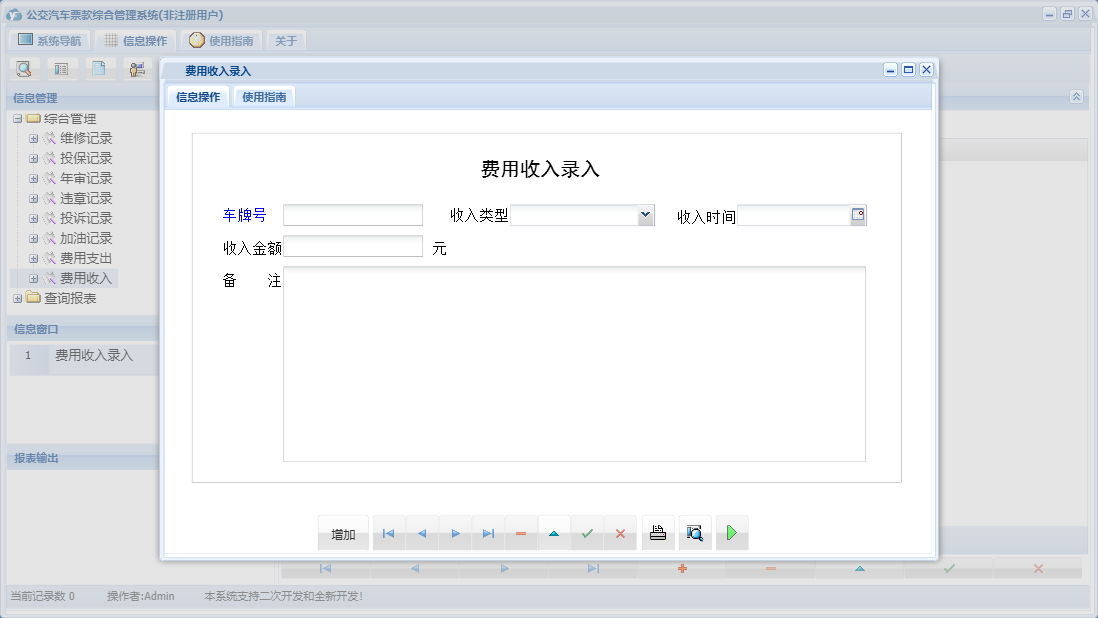Click the new document toolbar icon

[x=99, y=68]
